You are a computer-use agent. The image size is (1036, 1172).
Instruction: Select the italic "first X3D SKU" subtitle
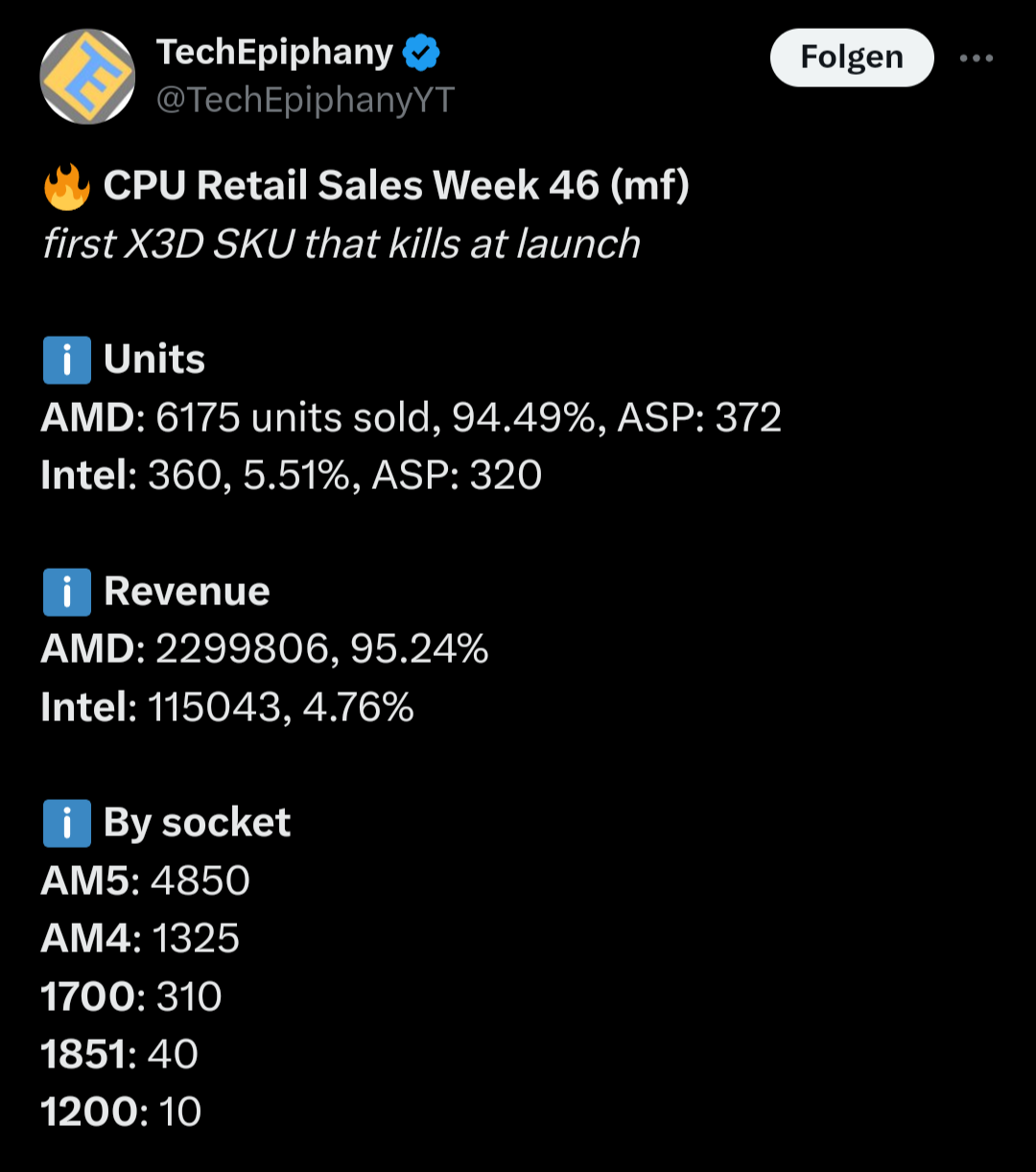(341, 244)
